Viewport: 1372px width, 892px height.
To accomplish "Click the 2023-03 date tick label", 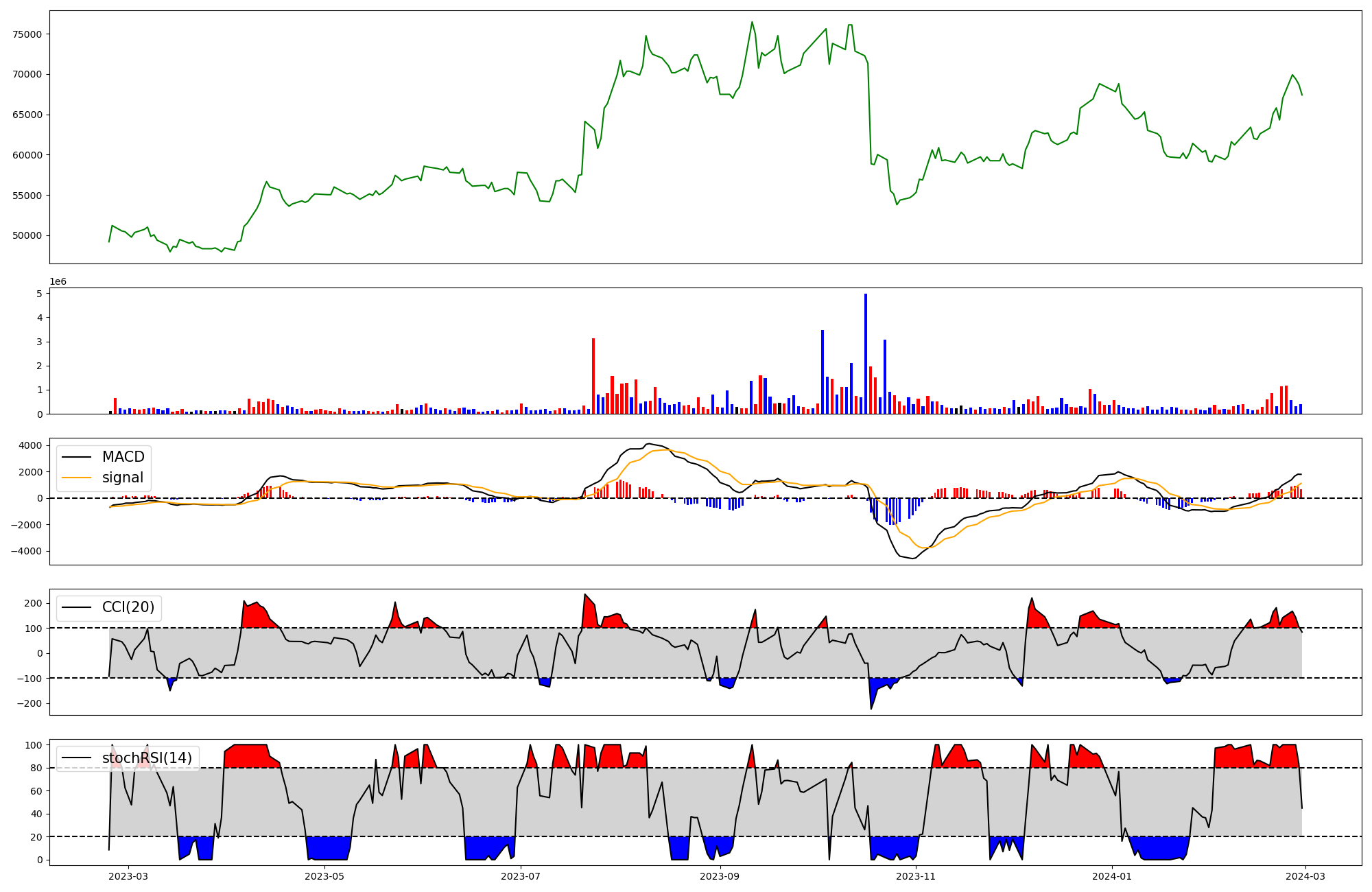I will tap(128, 876).
